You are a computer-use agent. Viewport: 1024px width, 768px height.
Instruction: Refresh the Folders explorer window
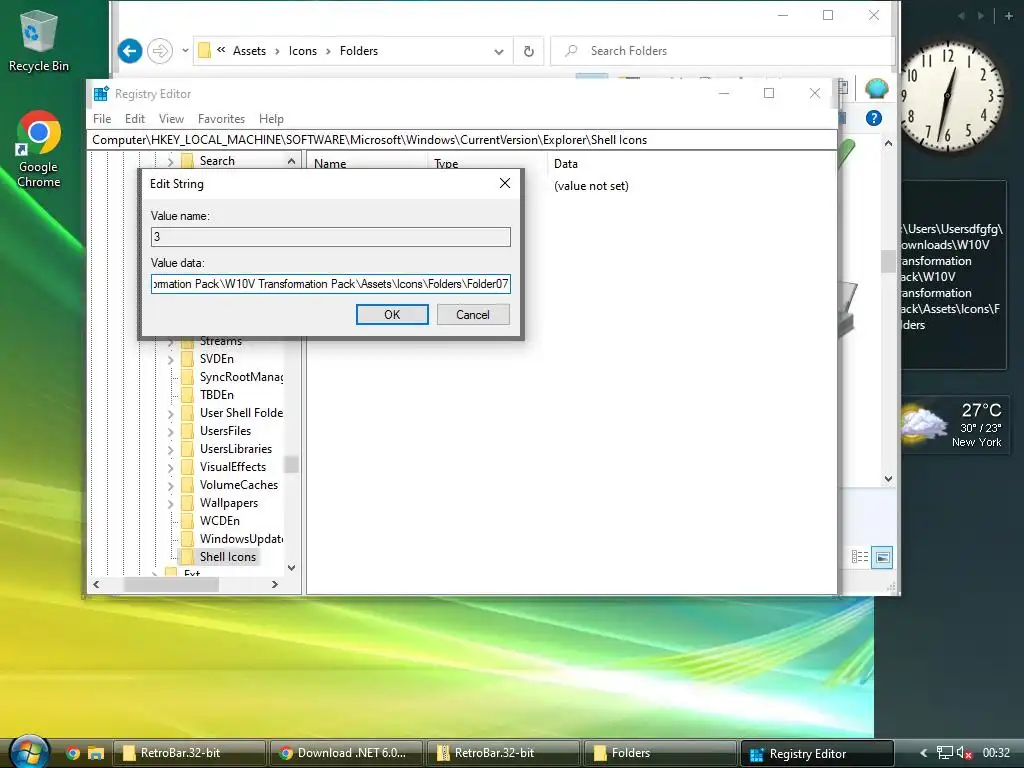coord(529,51)
